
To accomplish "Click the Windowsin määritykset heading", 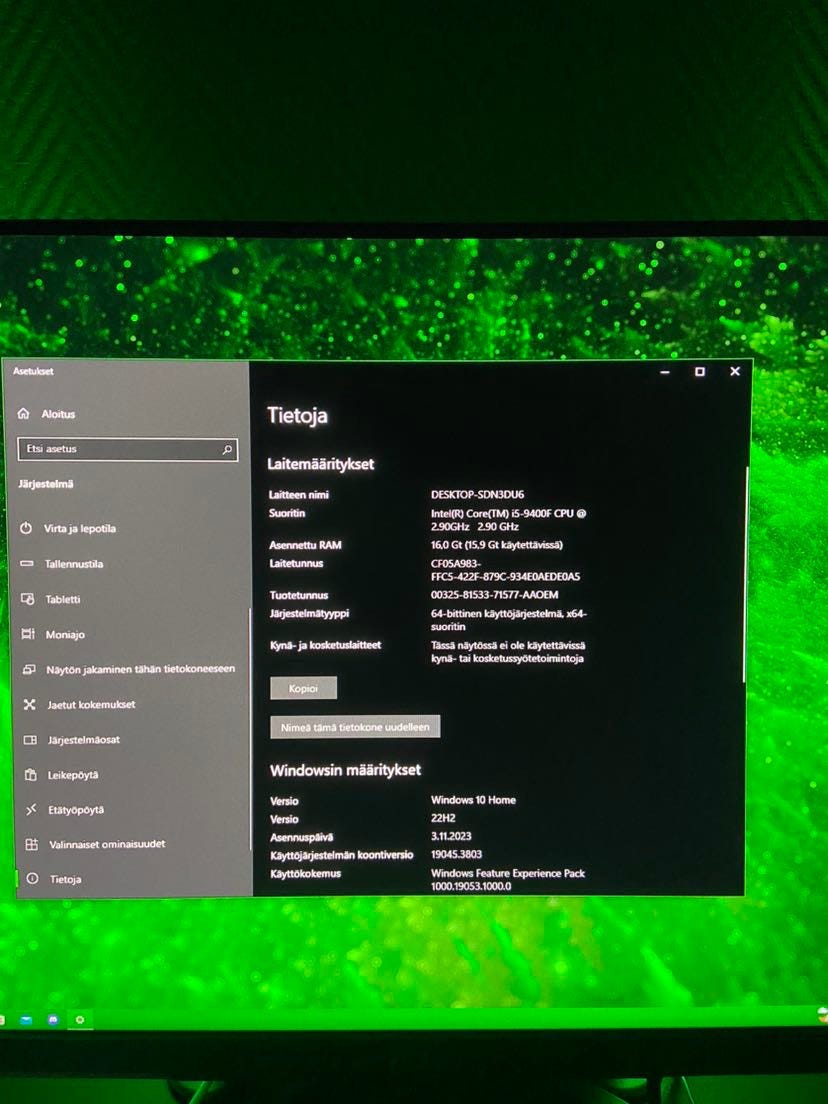I will (345, 770).
